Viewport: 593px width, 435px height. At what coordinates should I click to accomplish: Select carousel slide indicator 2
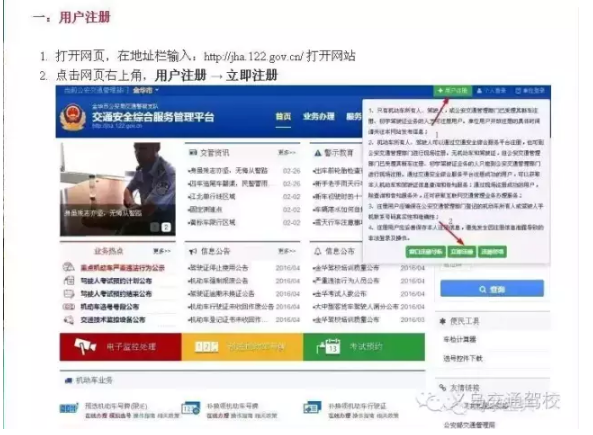[x=166, y=227]
